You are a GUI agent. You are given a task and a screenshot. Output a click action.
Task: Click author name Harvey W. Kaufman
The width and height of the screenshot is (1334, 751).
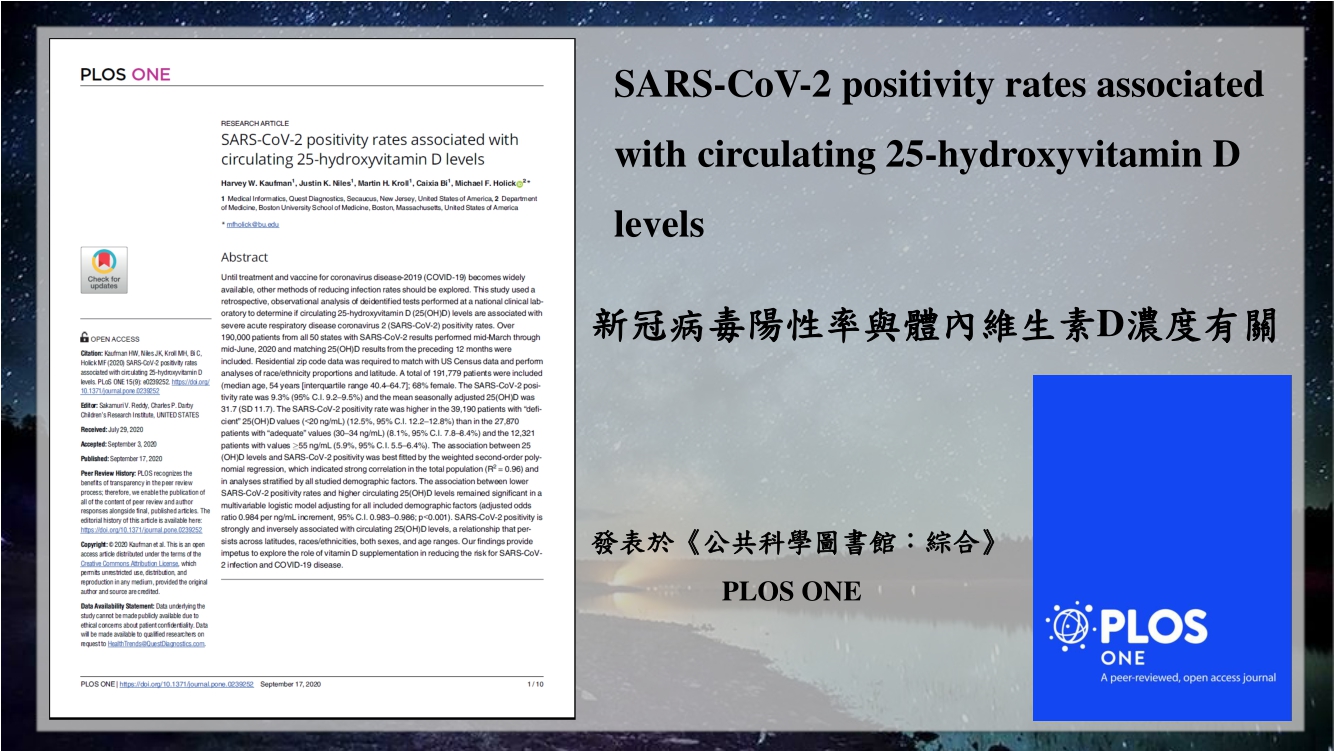click(x=256, y=184)
